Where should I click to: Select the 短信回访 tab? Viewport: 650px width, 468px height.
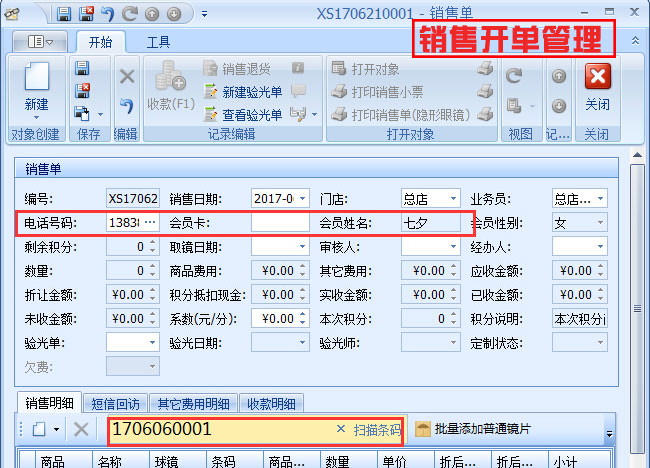[x=115, y=404]
